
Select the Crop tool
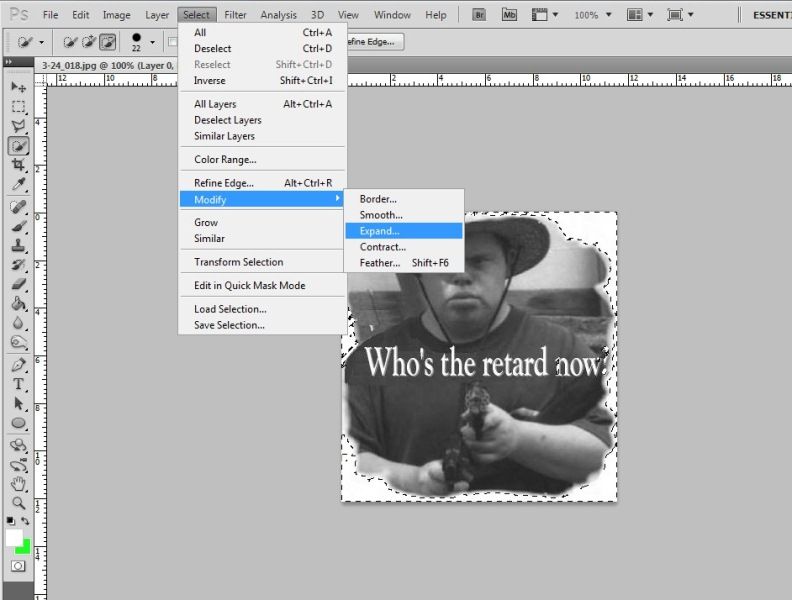(18, 165)
